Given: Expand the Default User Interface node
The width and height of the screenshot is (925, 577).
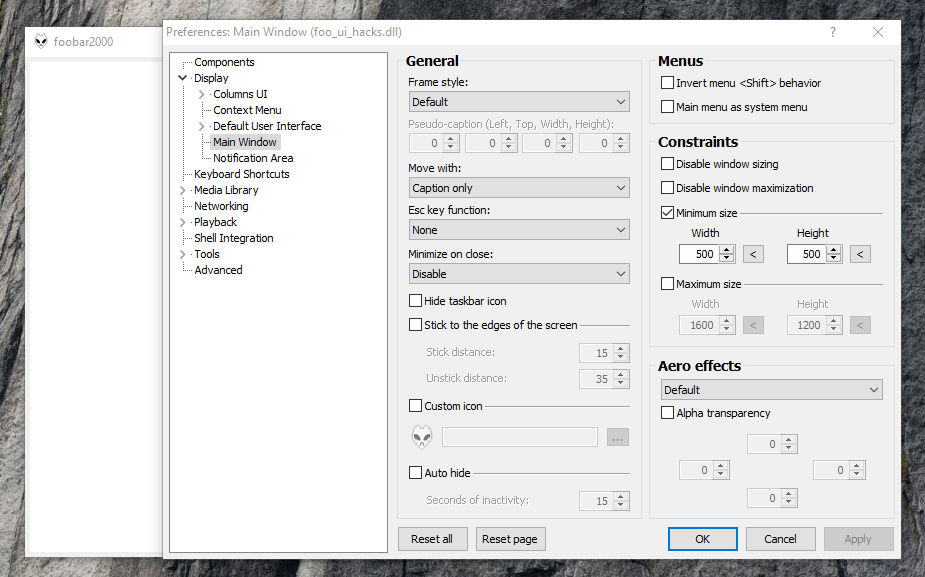Looking at the screenshot, I should click(x=202, y=126).
